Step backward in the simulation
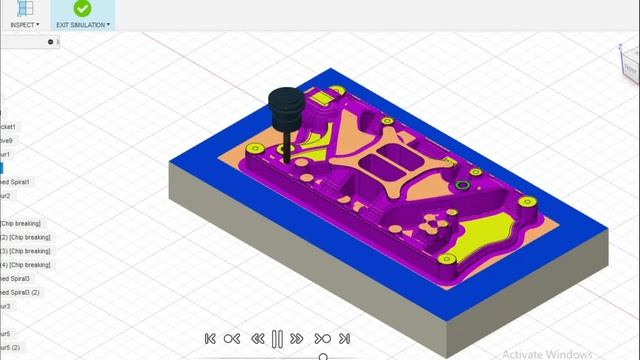The image size is (640, 360). click(258, 339)
